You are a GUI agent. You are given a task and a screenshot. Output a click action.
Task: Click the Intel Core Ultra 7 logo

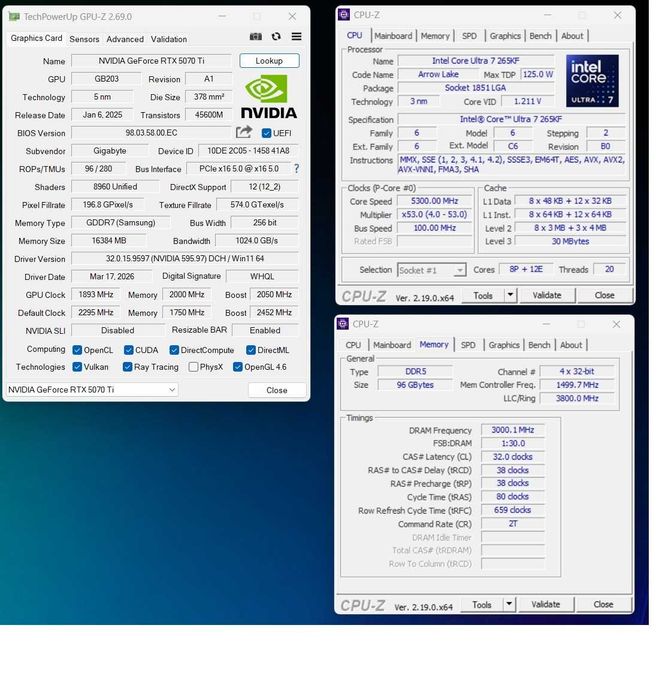592,81
